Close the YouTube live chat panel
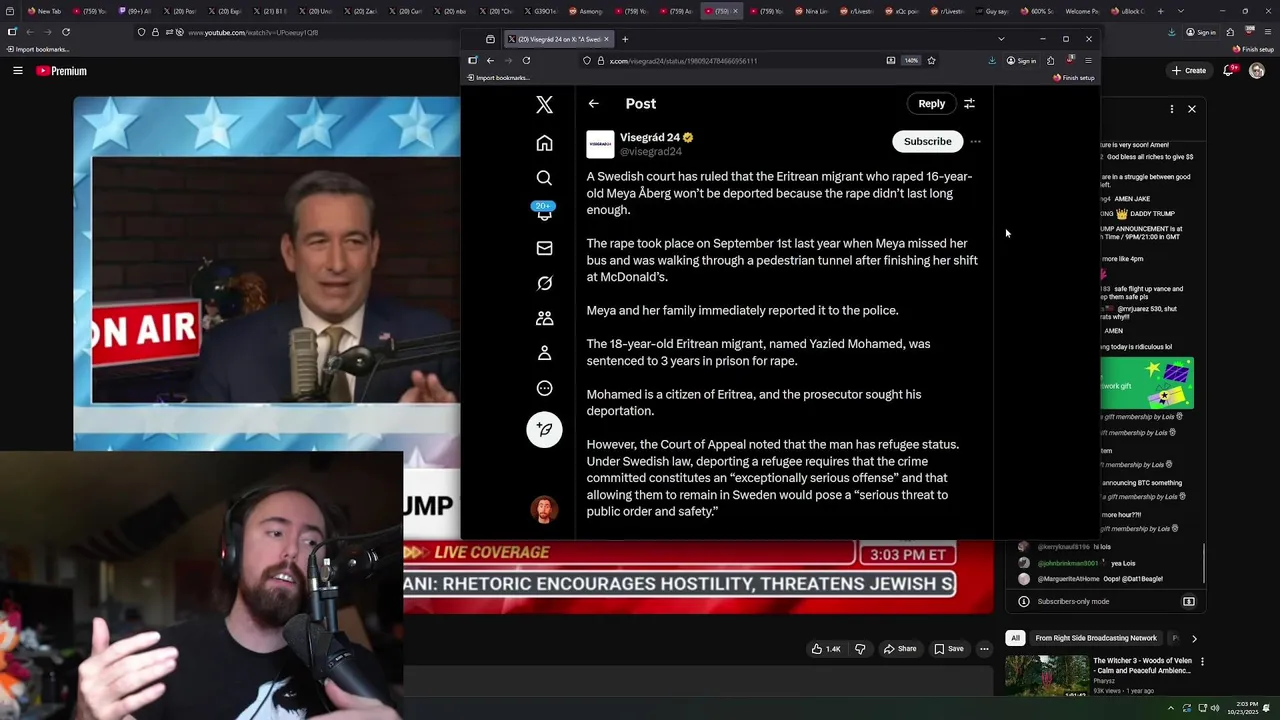 [1191, 109]
